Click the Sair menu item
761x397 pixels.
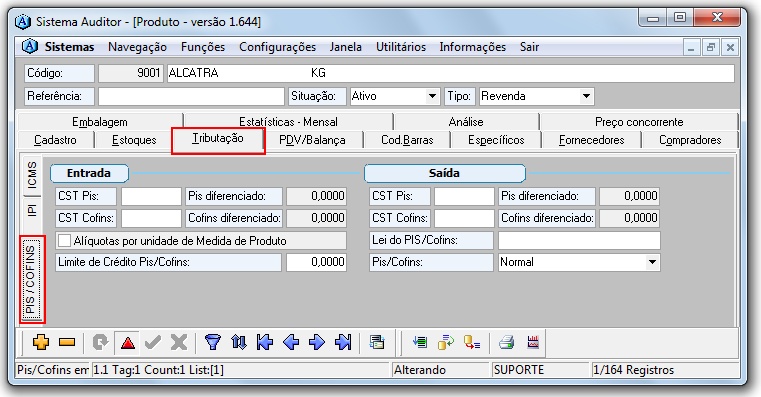(x=529, y=47)
